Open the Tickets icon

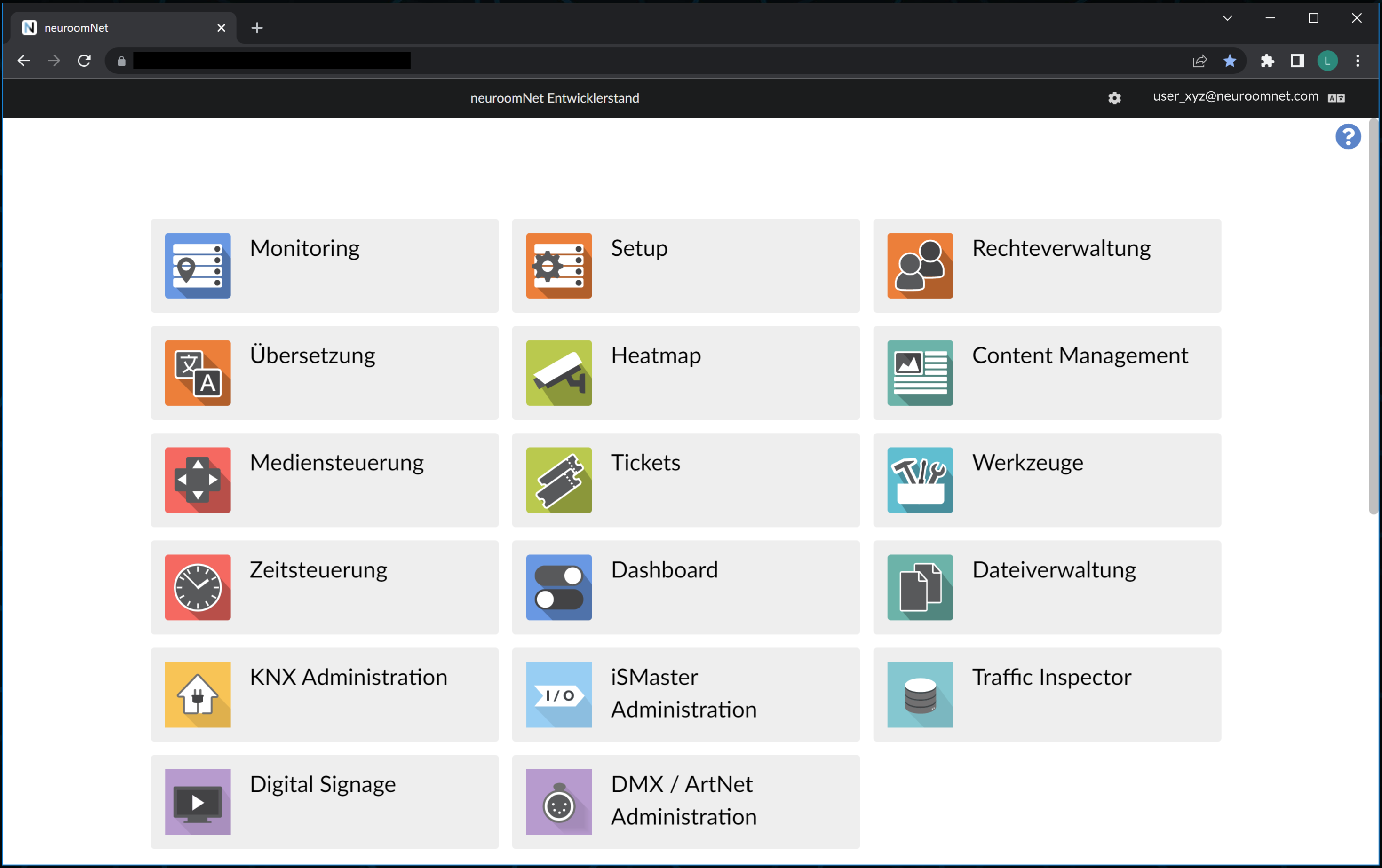point(558,480)
